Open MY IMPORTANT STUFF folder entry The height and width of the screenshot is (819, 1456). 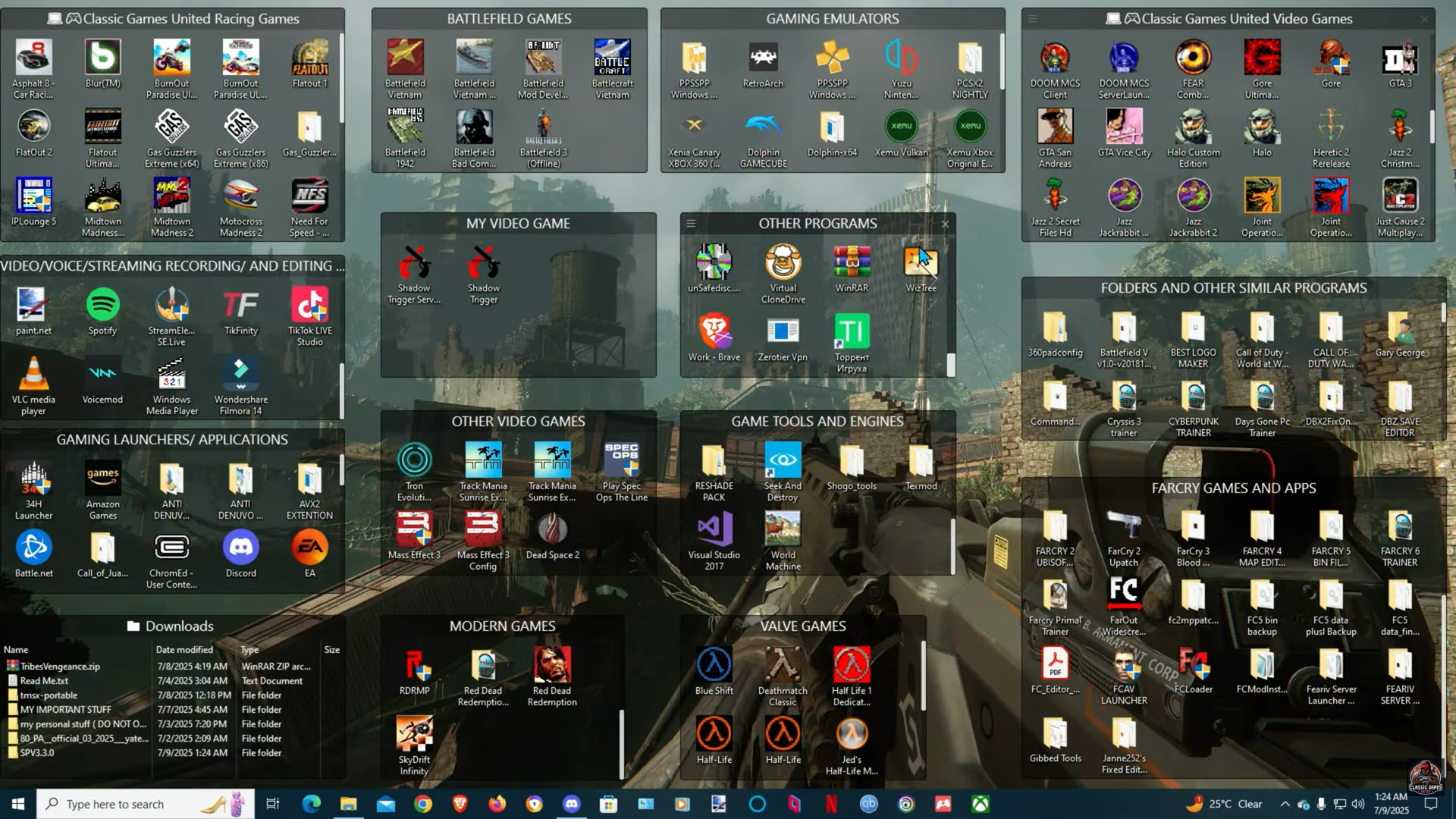pyautogui.click(x=65, y=710)
